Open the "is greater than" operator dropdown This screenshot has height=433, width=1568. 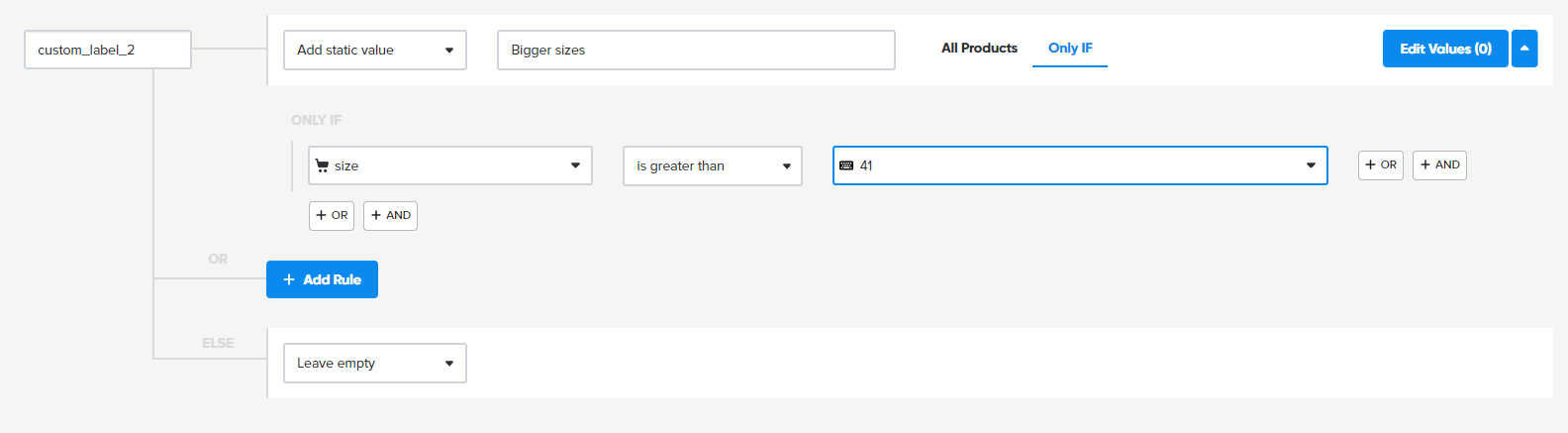(x=712, y=166)
